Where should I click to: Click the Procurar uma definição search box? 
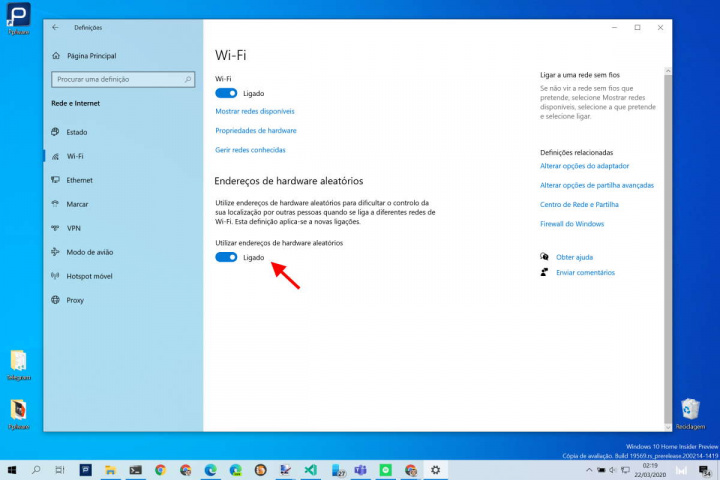(x=120, y=78)
